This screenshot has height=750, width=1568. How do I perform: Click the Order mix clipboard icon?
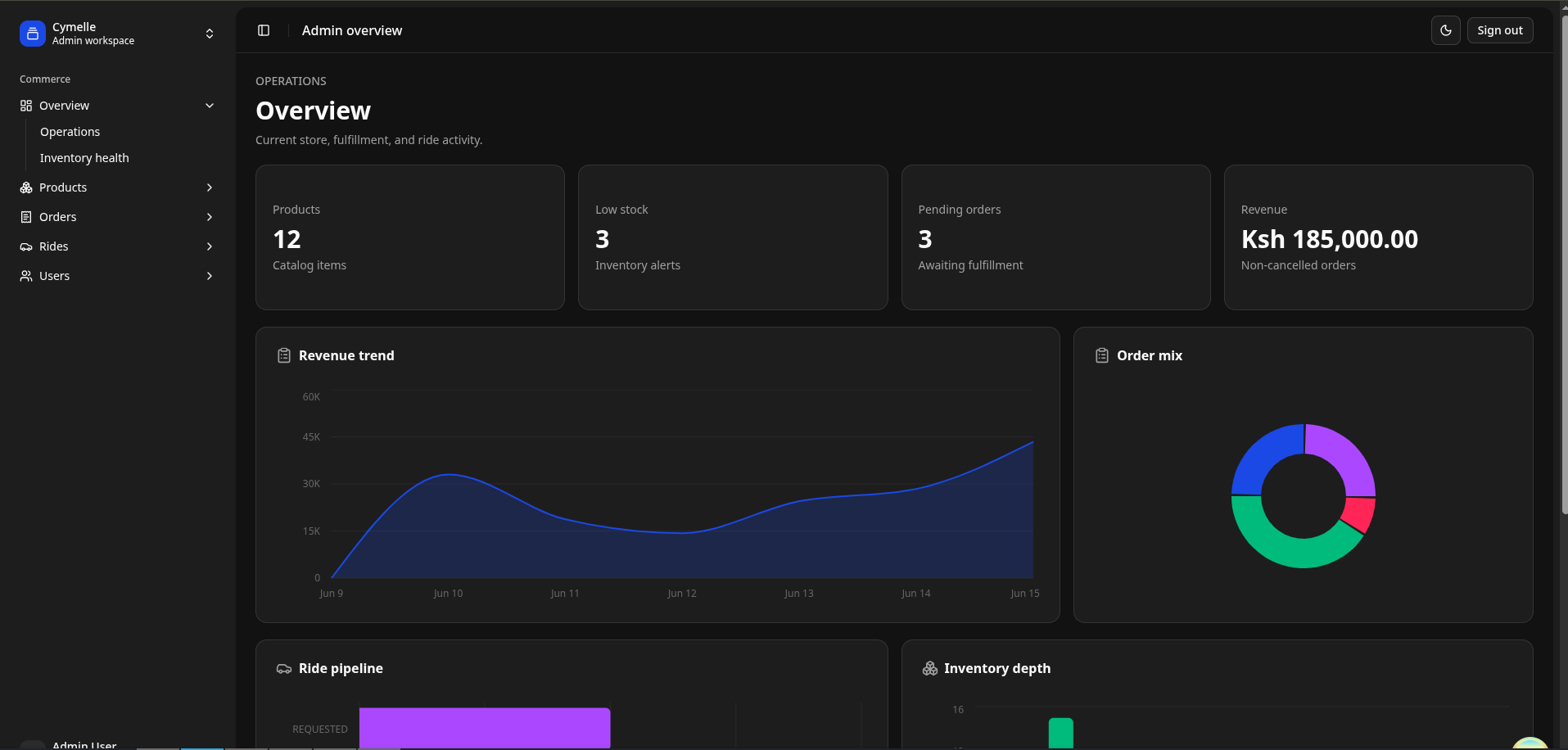tap(1102, 355)
